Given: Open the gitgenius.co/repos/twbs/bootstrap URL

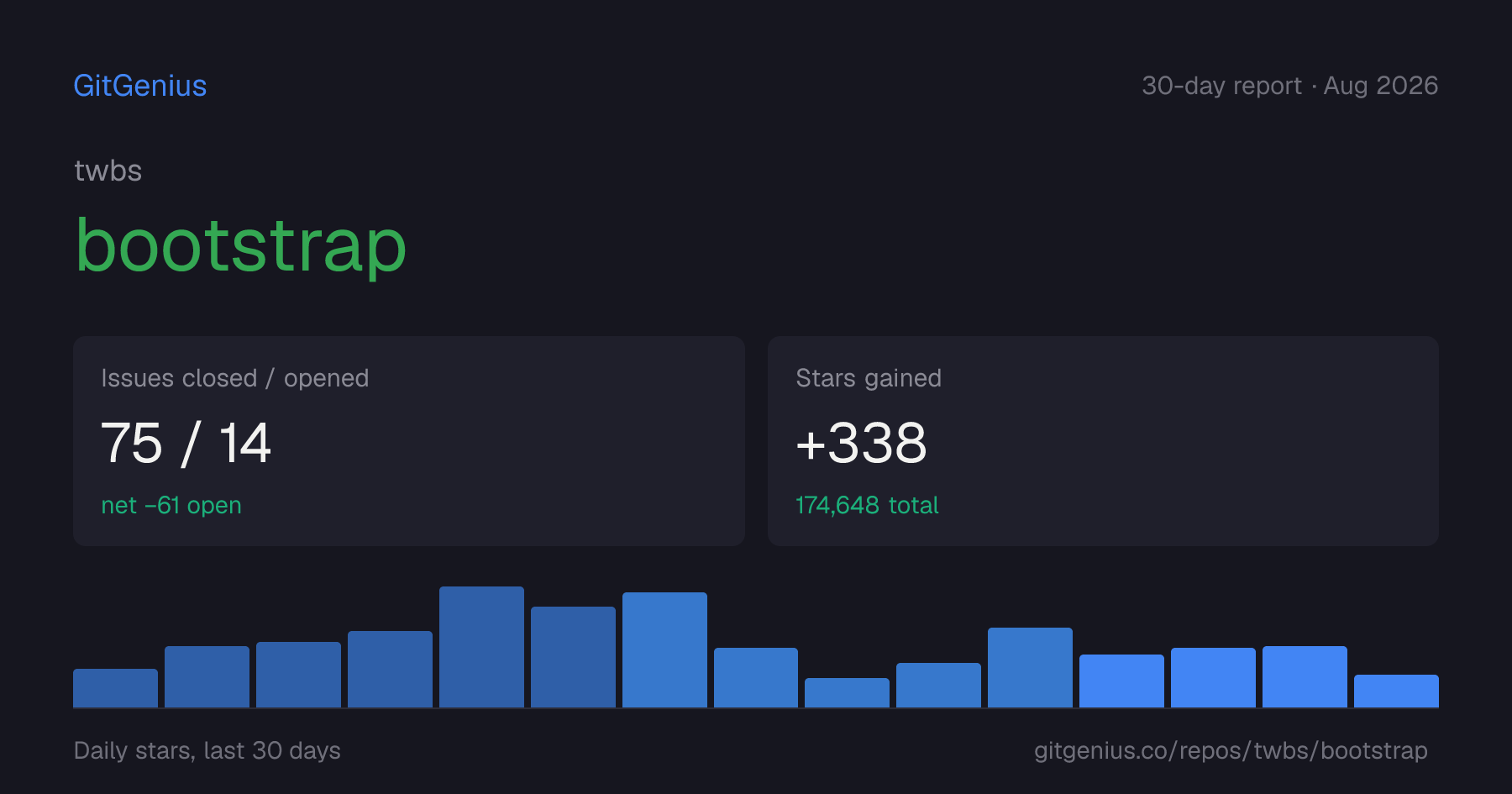Looking at the screenshot, I should (1231, 750).
